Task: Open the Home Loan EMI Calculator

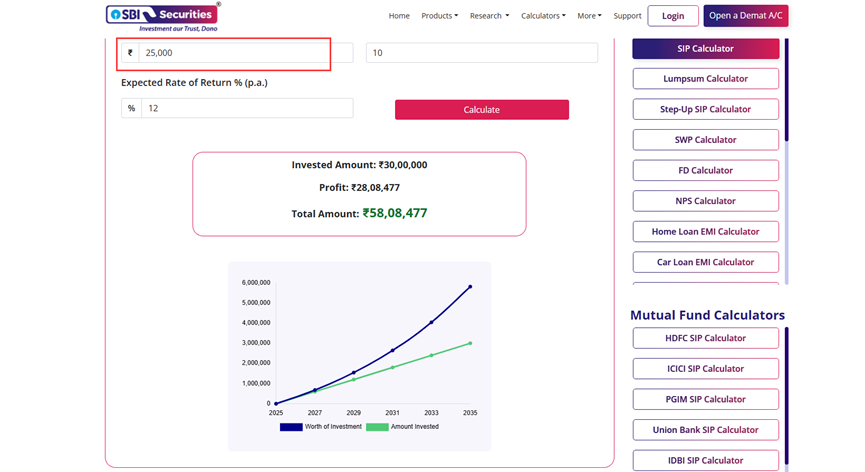Action: coord(706,232)
